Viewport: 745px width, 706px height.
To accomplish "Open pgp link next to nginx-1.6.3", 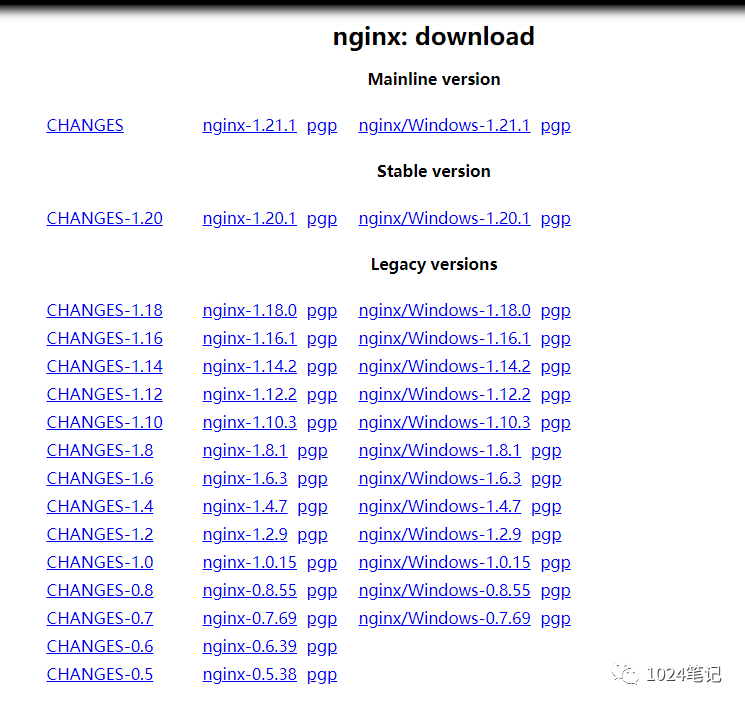I will click(x=312, y=479).
